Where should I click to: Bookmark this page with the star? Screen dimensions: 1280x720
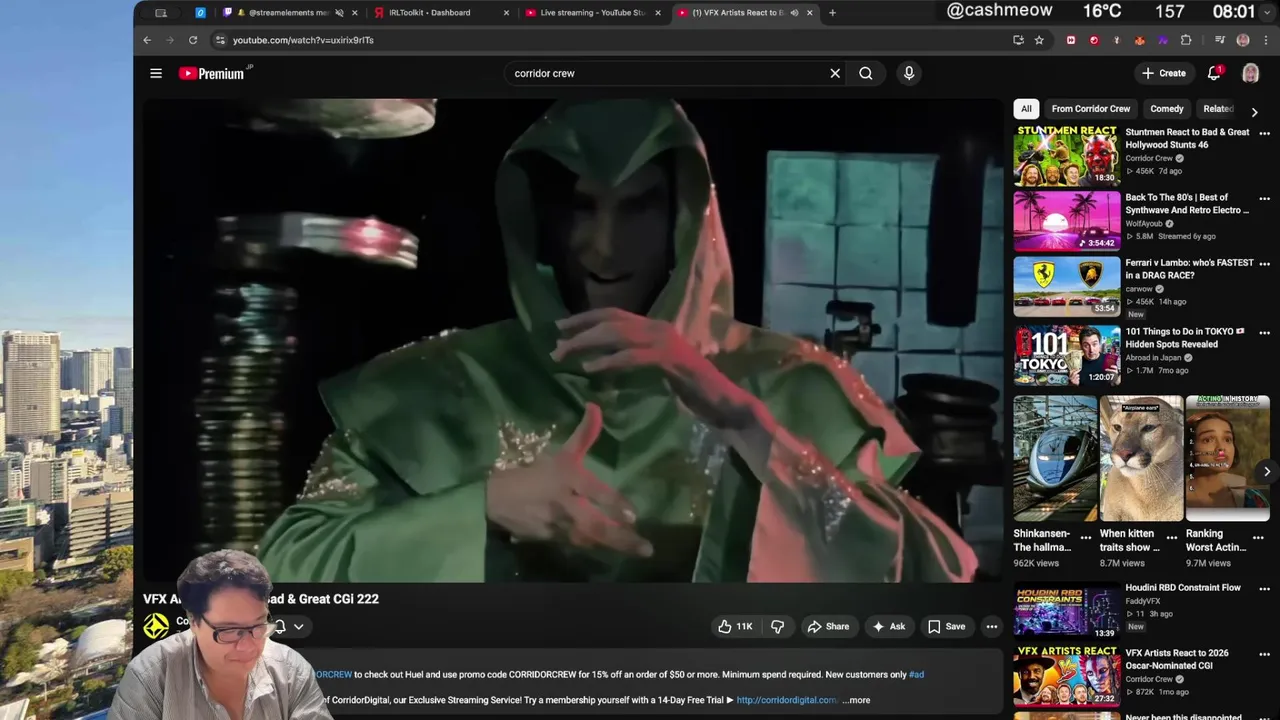coord(1039,40)
